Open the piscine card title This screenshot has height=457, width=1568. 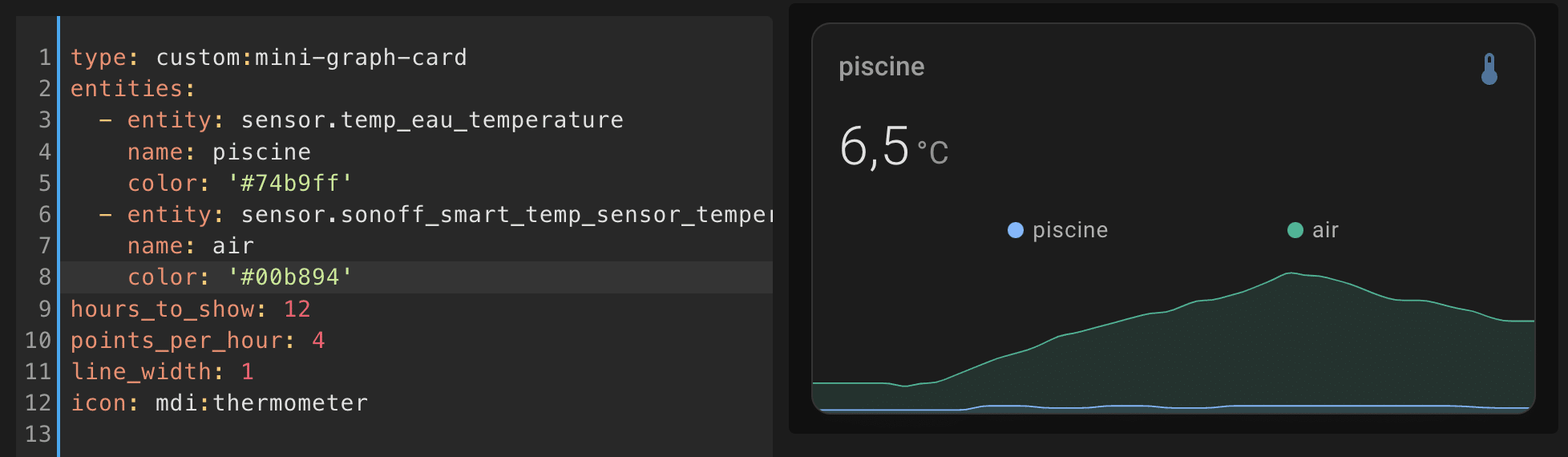(x=881, y=67)
